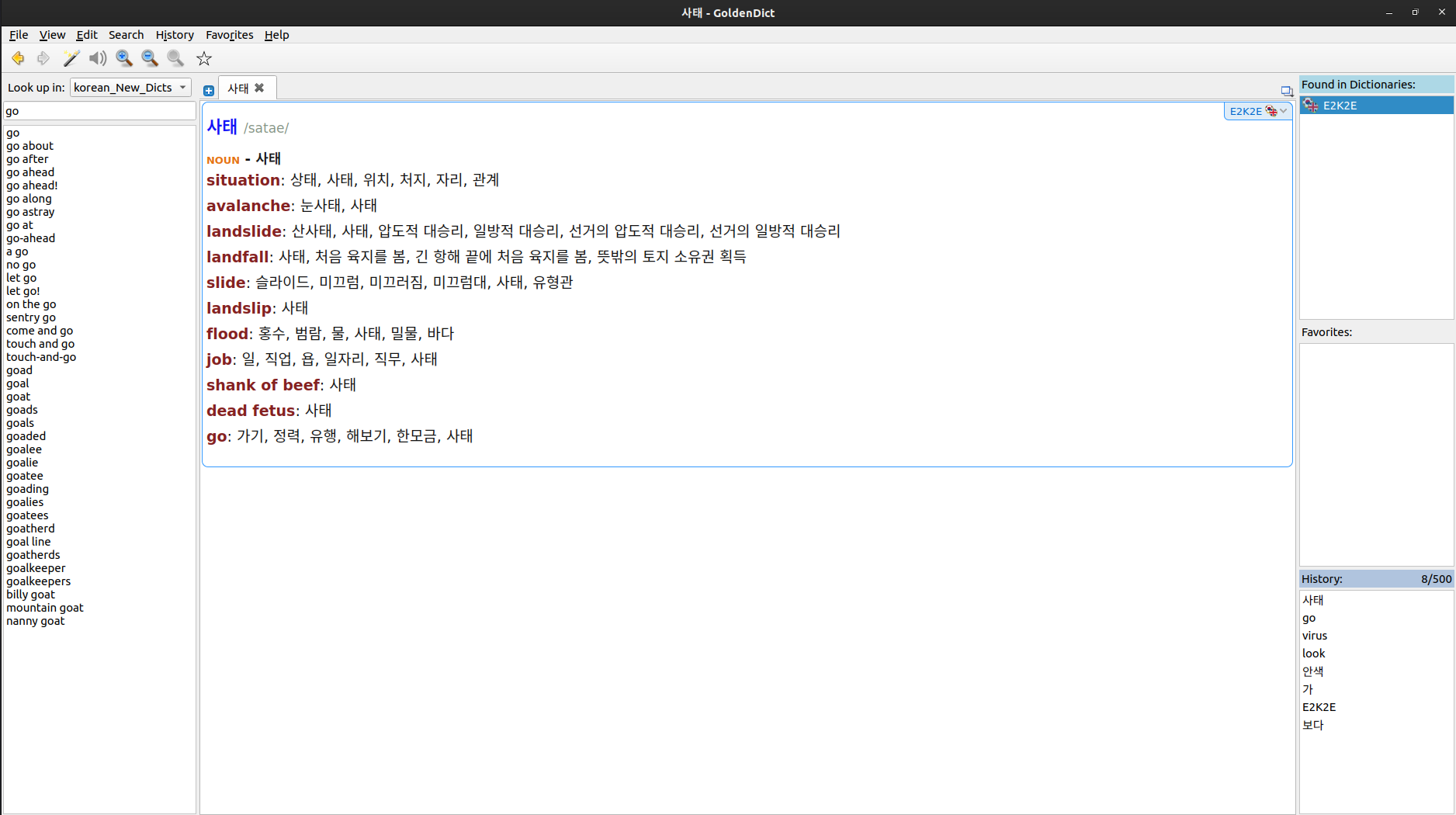Image resolution: width=1456 pixels, height=815 pixels.
Task: Zoom in using the plus magnifier
Action: (x=124, y=58)
